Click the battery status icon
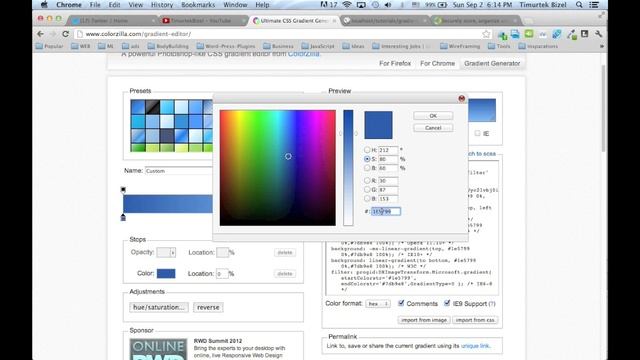The height and width of the screenshot is (360, 640). point(442,5)
